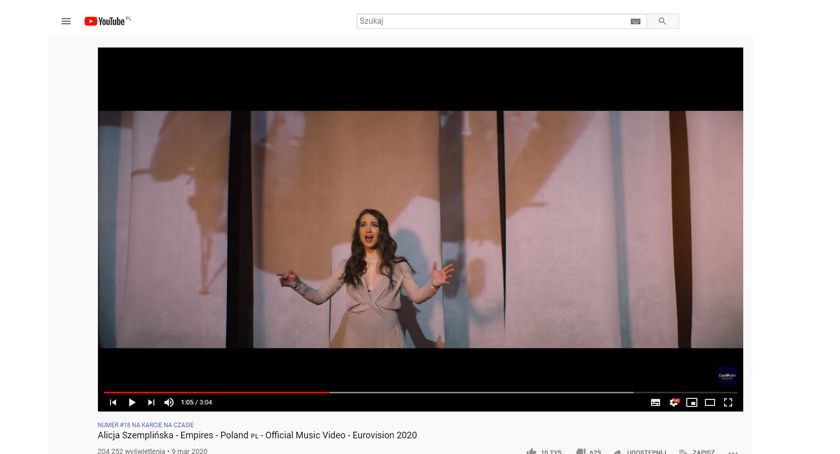
Task: Skip to next video
Action: [x=151, y=402]
